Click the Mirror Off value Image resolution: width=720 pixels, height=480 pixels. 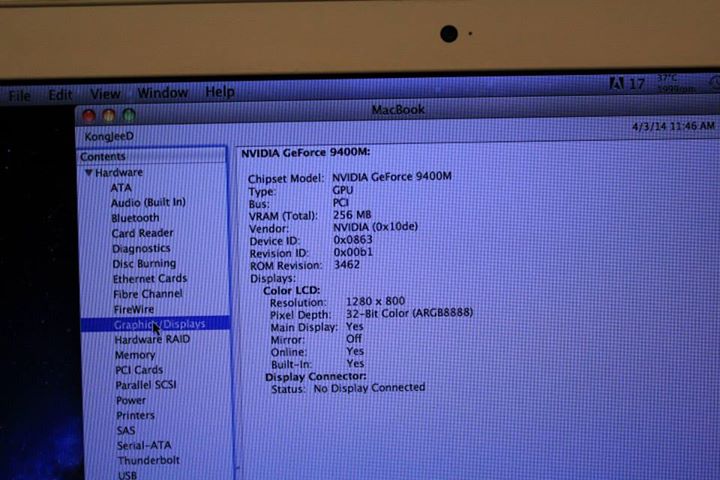(x=354, y=339)
